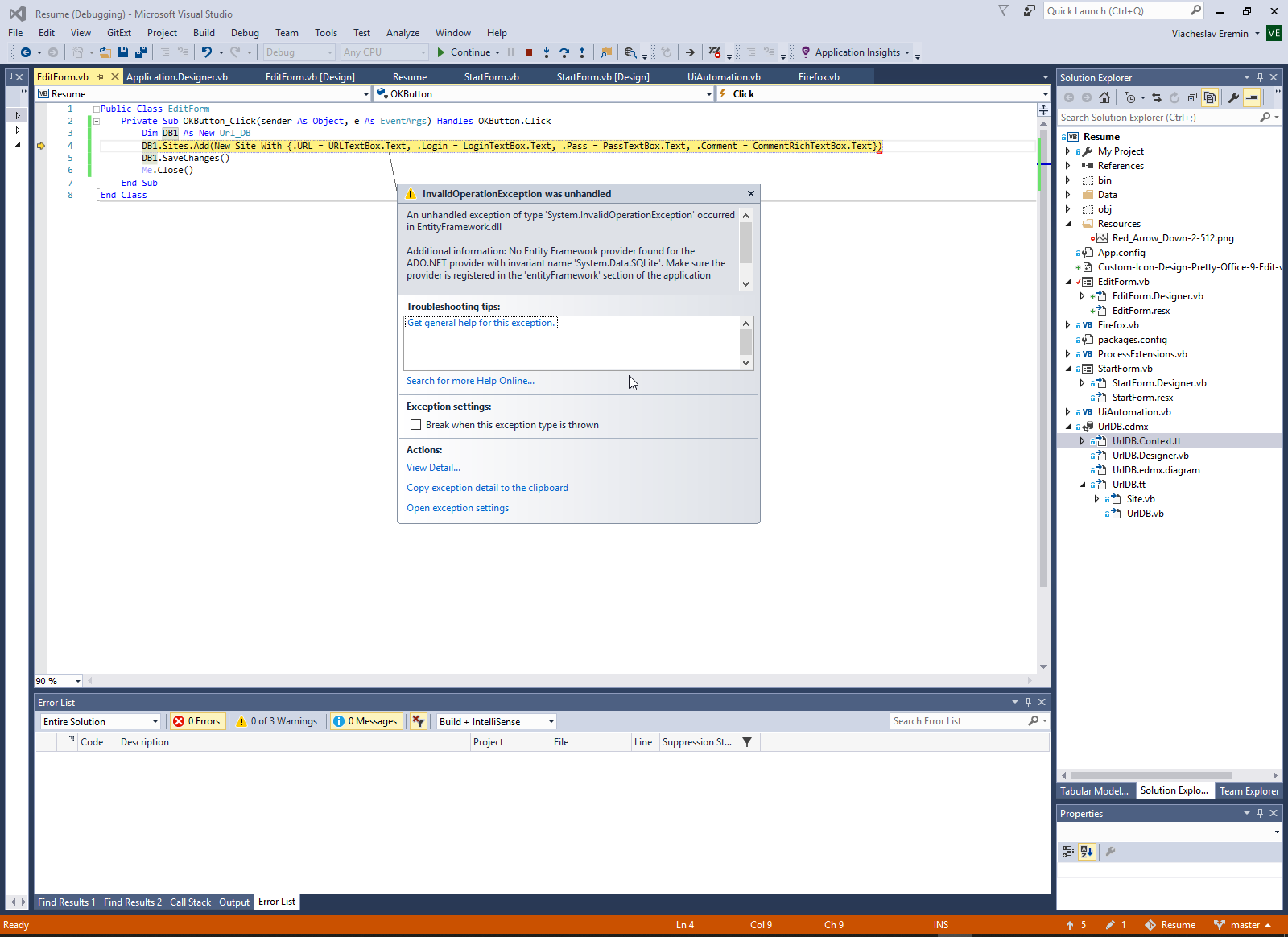Switch to the Call Stack tab
This screenshot has width=1288, height=937.
(190, 902)
